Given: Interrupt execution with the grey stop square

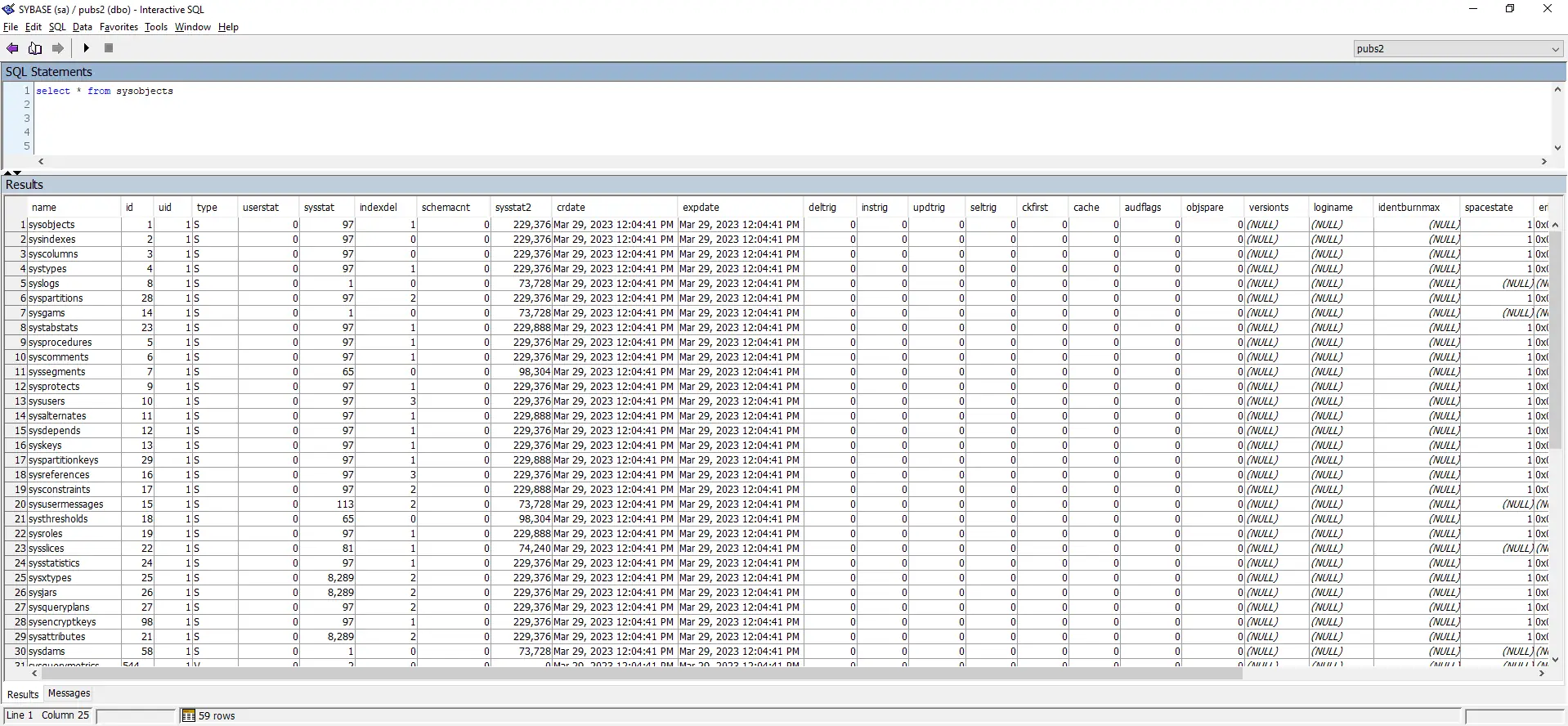Looking at the screenshot, I should [x=109, y=48].
